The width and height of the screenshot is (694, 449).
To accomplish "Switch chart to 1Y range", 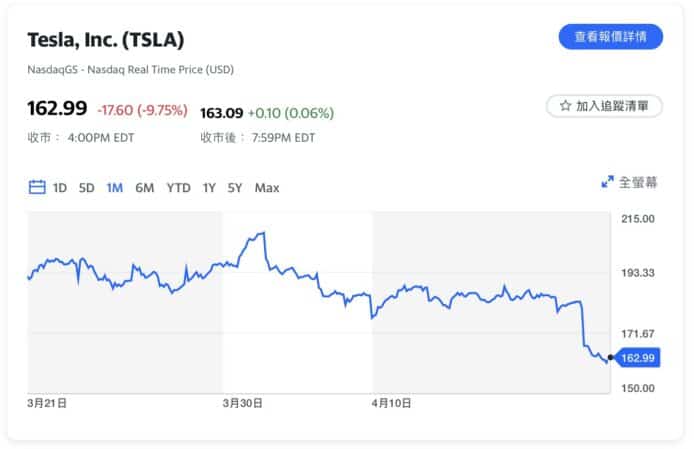I will pos(209,187).
